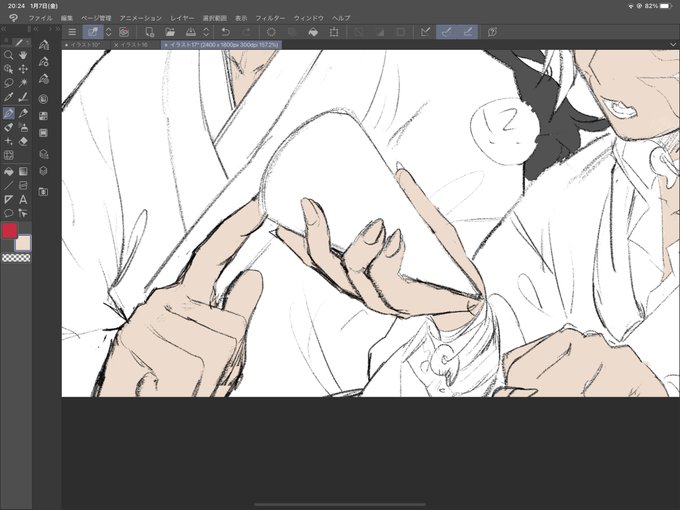This screenshot has width=680, height=510.
Task: Open a file via the folder icon
Action: [170, 32]
